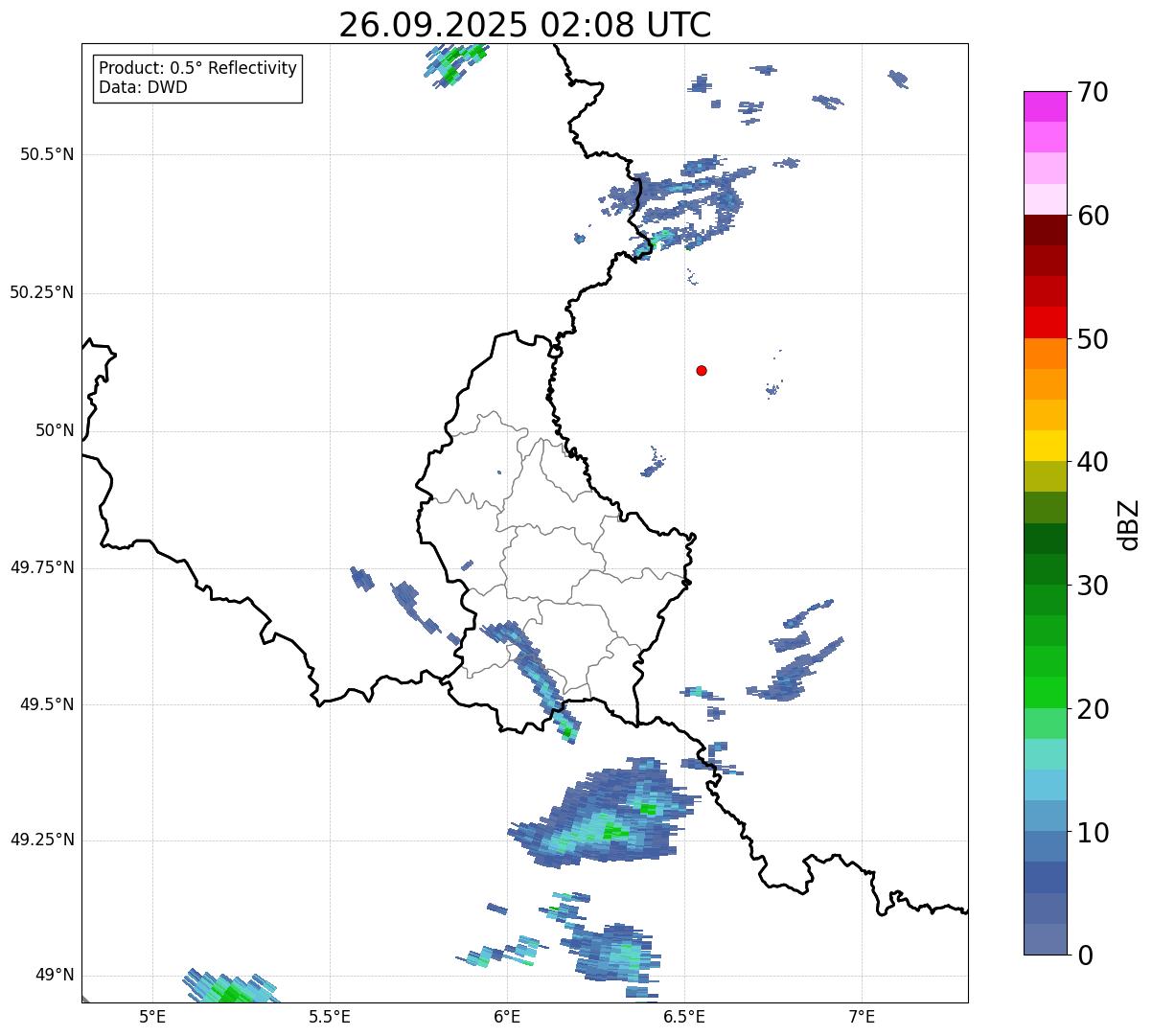This screenshot has height=1036, width=1152.
Task: Click the colorbar tick label '40'
Action: tap(1093, 463)
